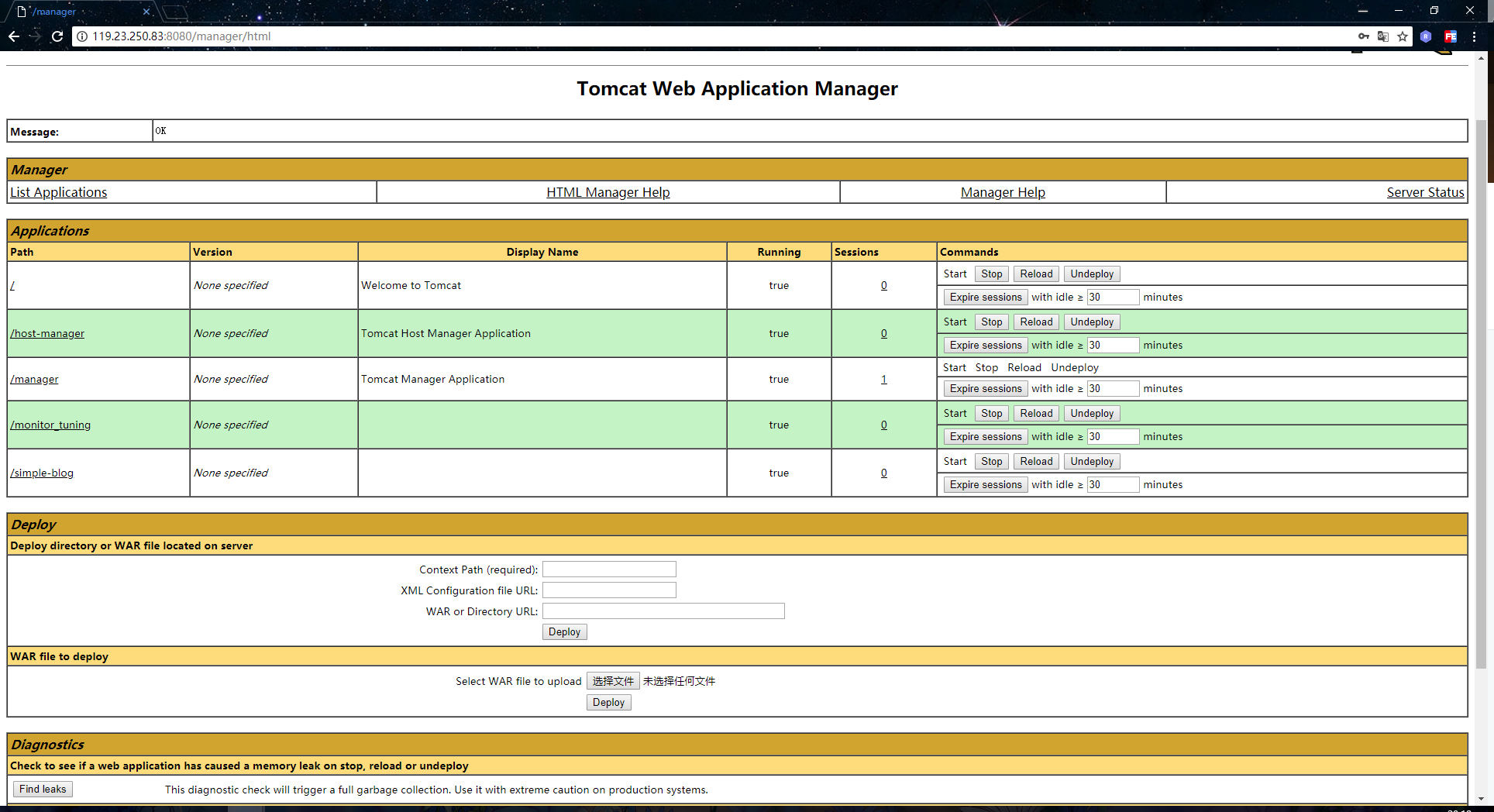
Task: Open the translate page icon
Action: point(1383,36)
